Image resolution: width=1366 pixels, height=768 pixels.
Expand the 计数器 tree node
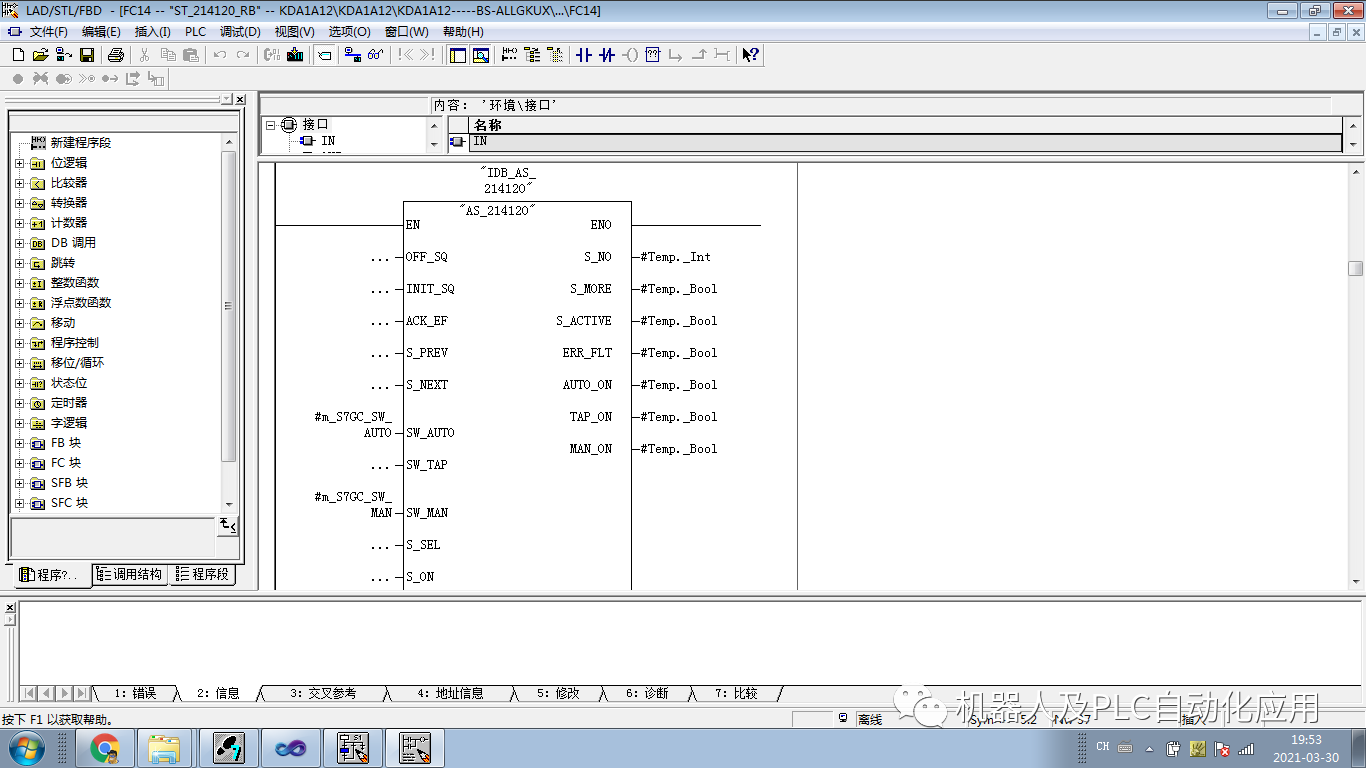coord(20,223)
